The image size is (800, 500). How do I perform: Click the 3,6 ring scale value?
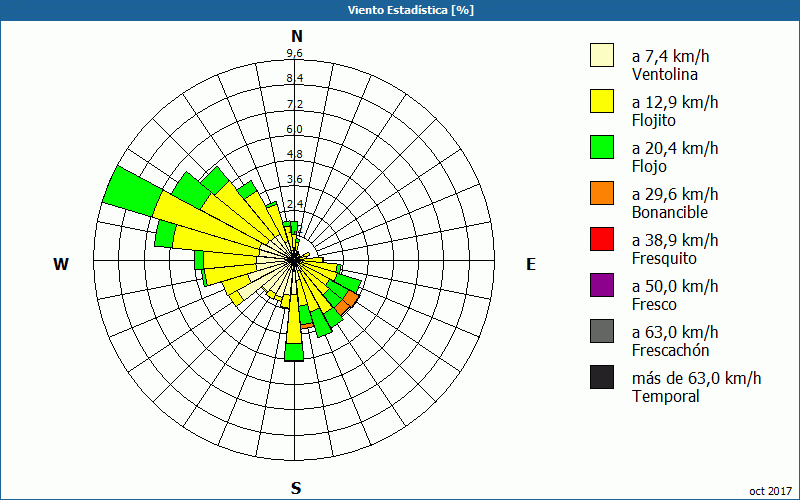click(x=294, y=179)
